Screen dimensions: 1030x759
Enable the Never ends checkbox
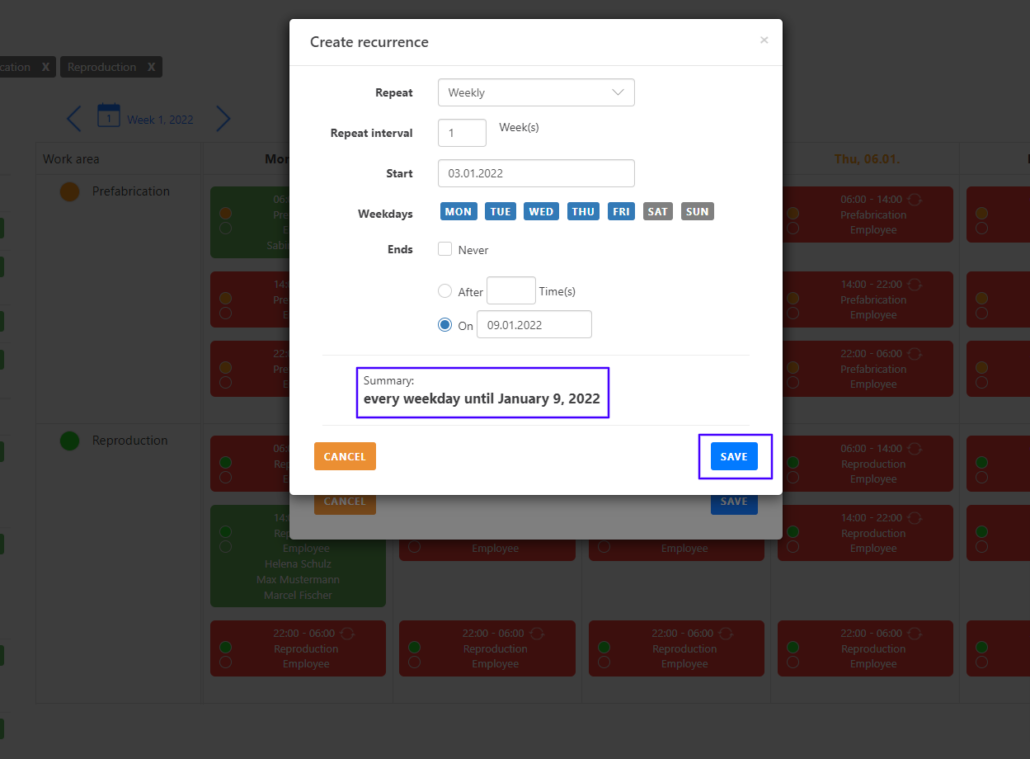(445, 249)
